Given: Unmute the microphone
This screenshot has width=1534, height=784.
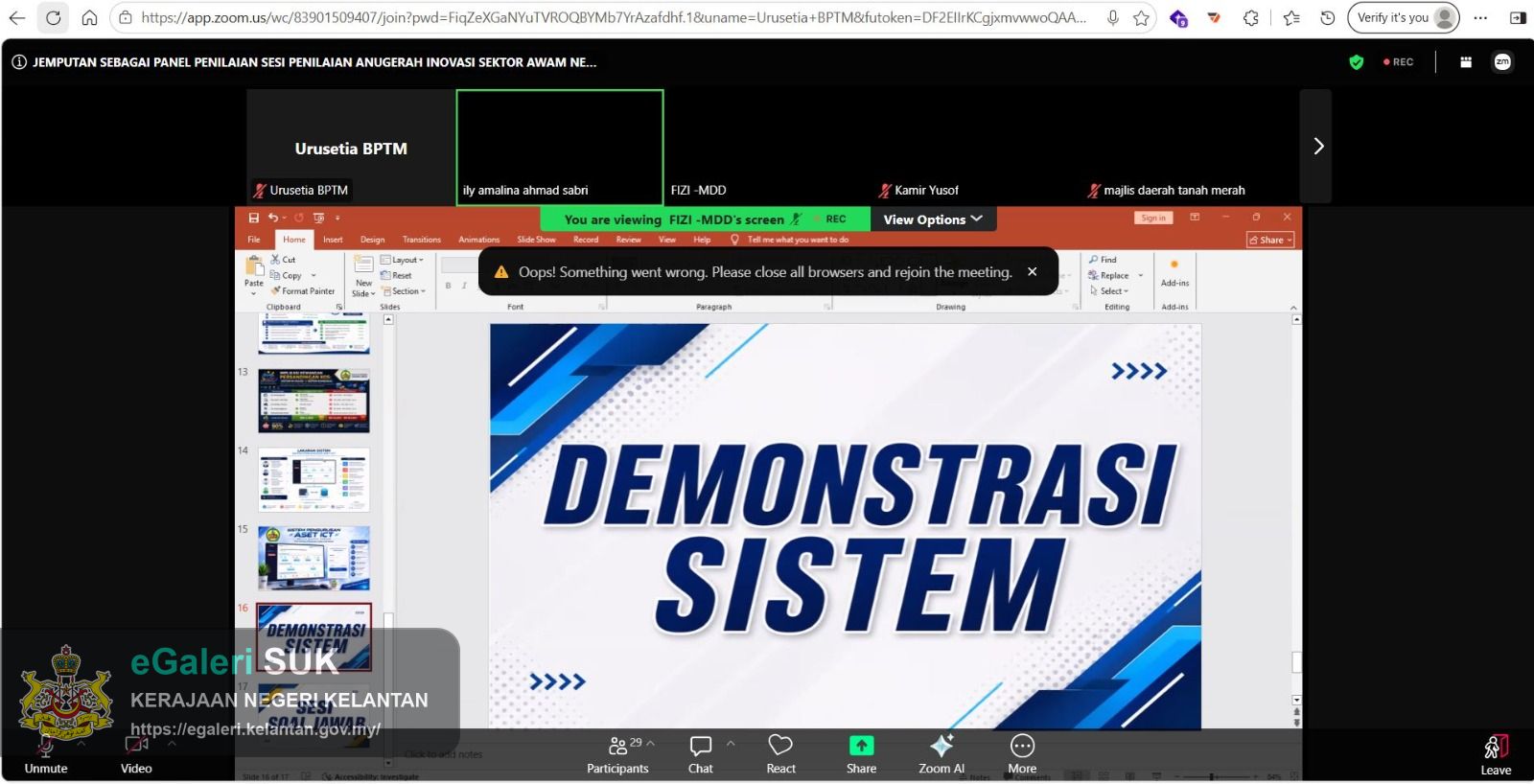Looking at the screenshot, I should (46, 755).
